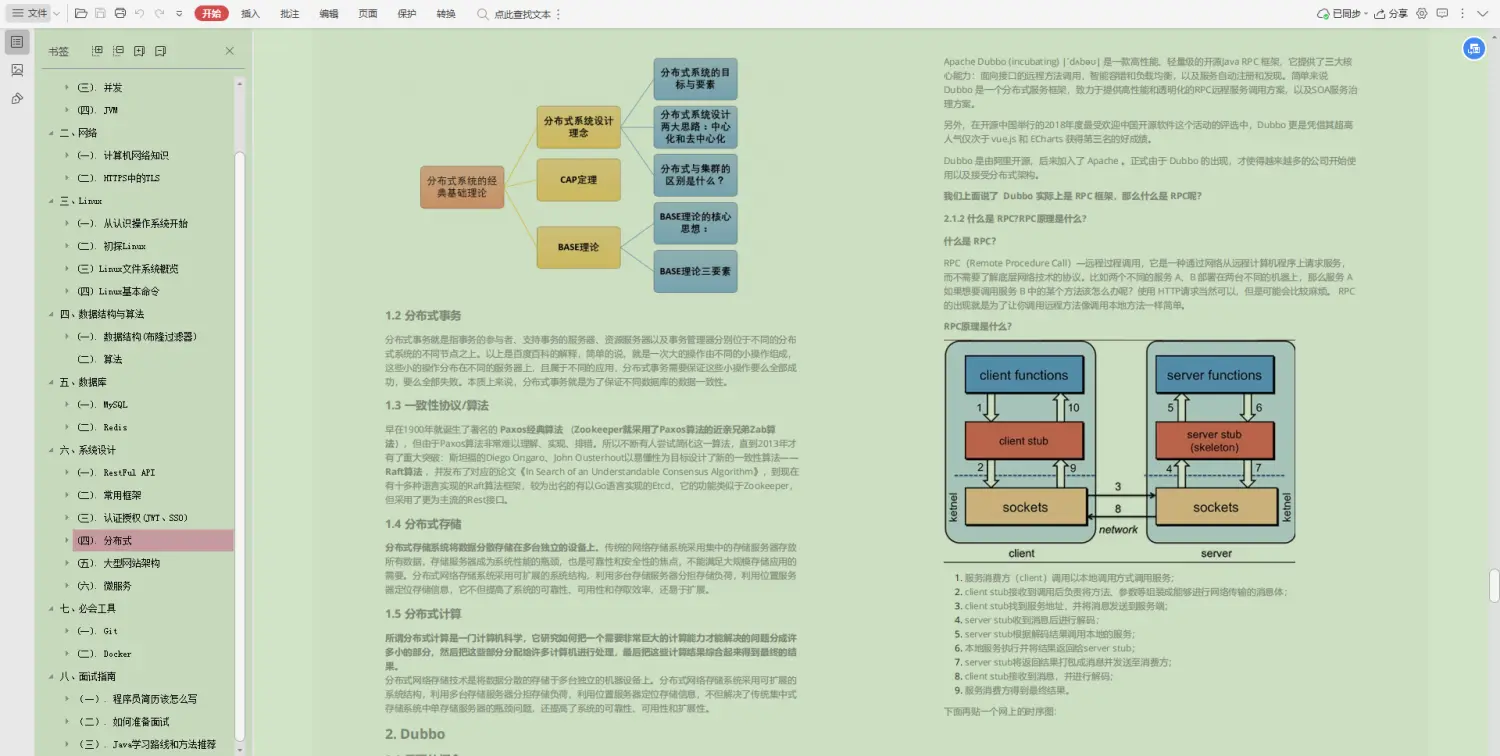1500x756 pixels.
Task: Expand the MySQL bookmark node
Action: (x=69, y=404)
